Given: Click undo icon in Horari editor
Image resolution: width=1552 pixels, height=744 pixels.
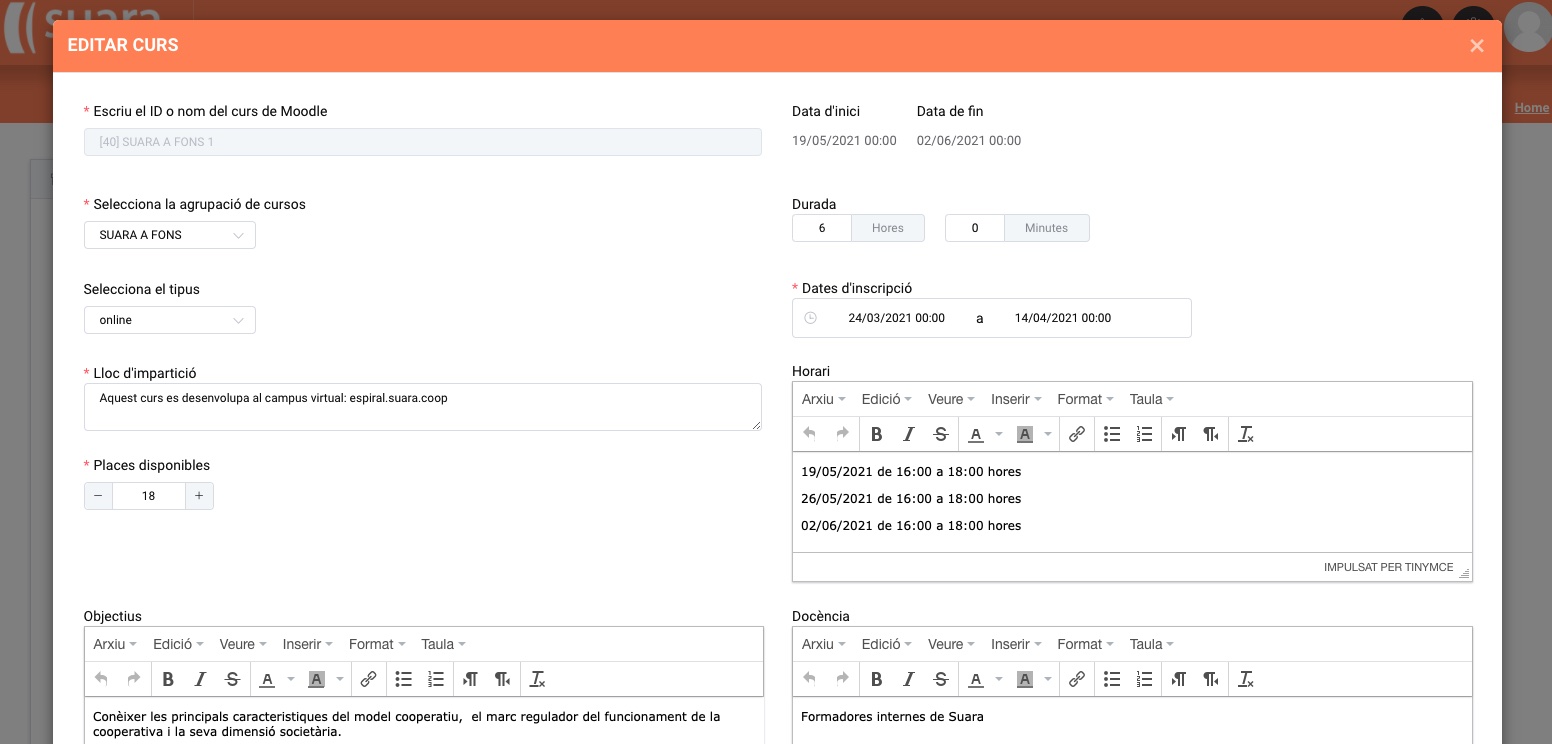Looking at the screenshot, I should tap(809, 434).
